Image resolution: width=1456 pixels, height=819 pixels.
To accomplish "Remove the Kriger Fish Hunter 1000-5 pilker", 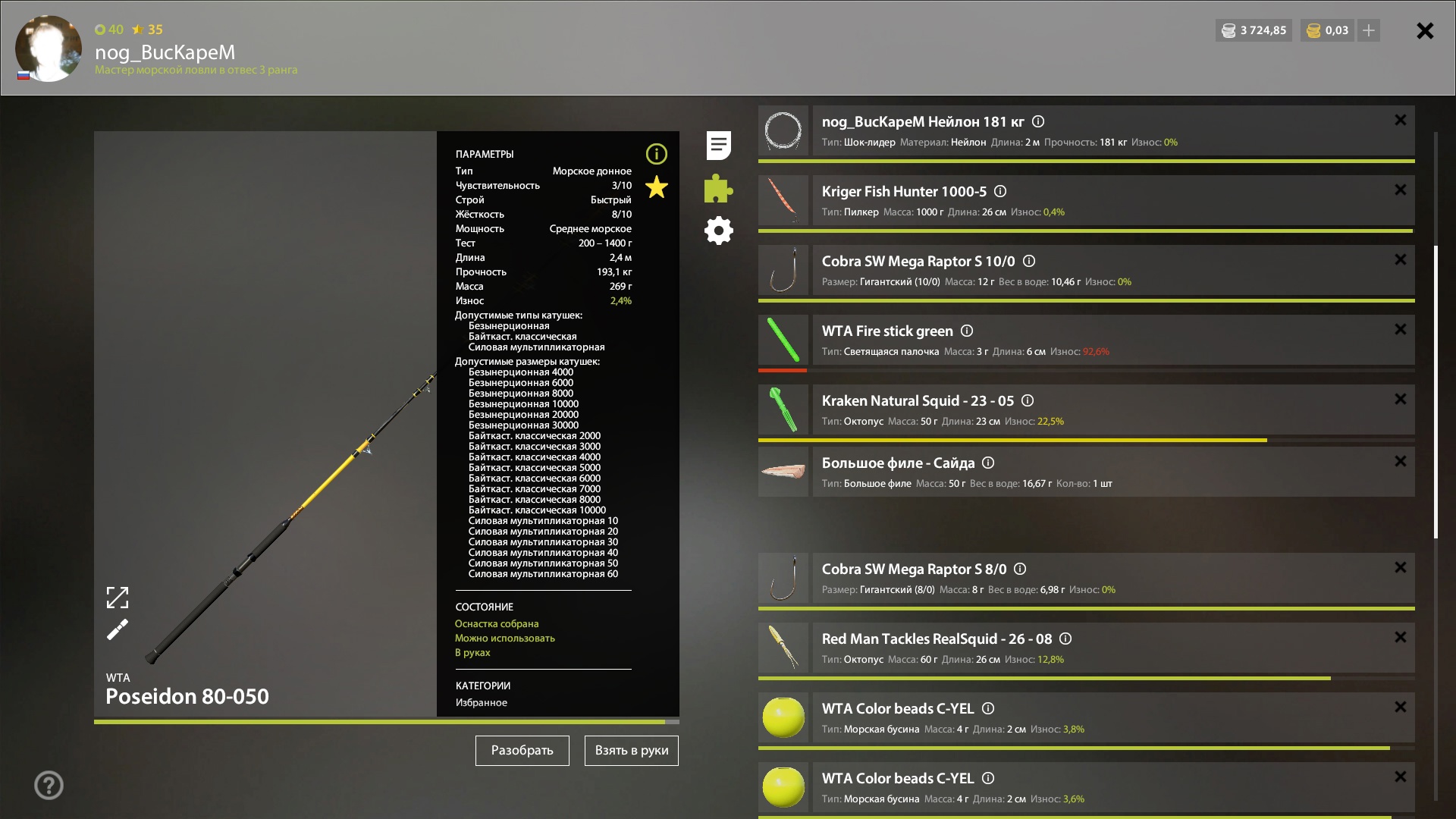I will click(1401, 190).
